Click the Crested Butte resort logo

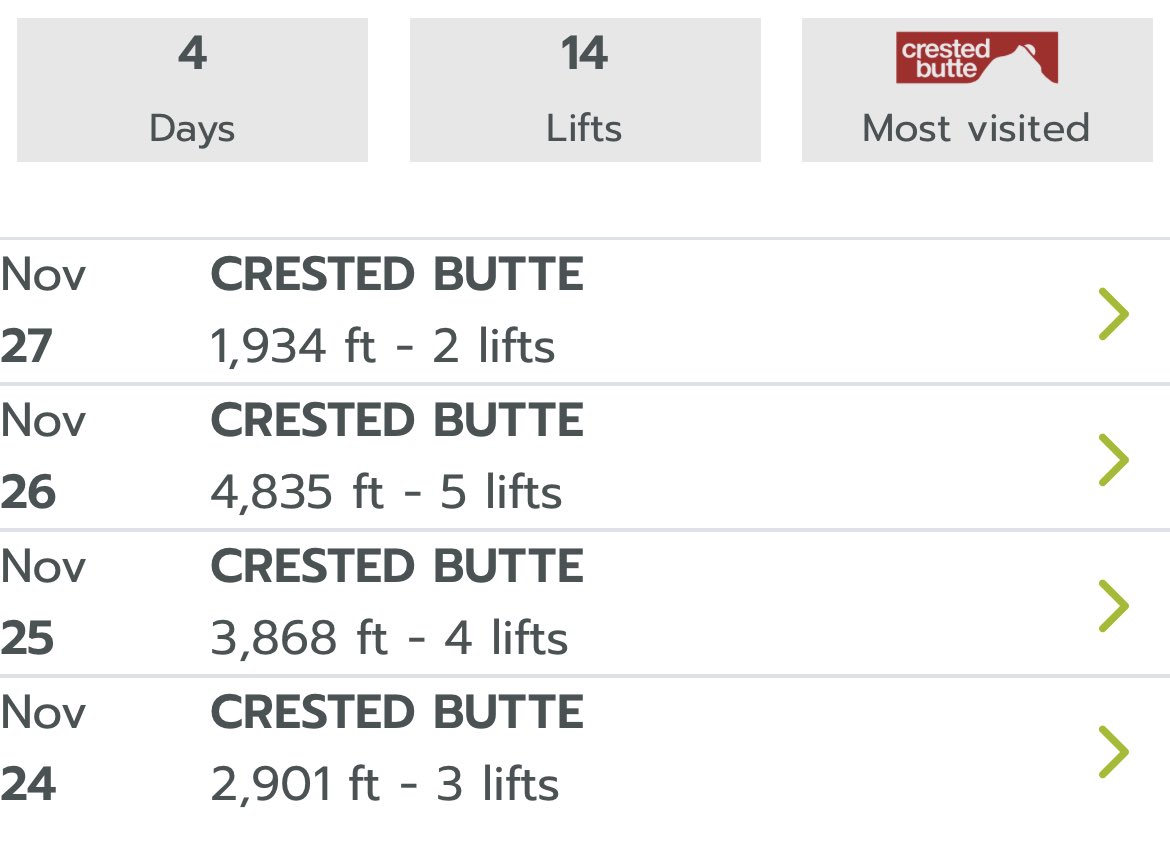pos(977,57)
